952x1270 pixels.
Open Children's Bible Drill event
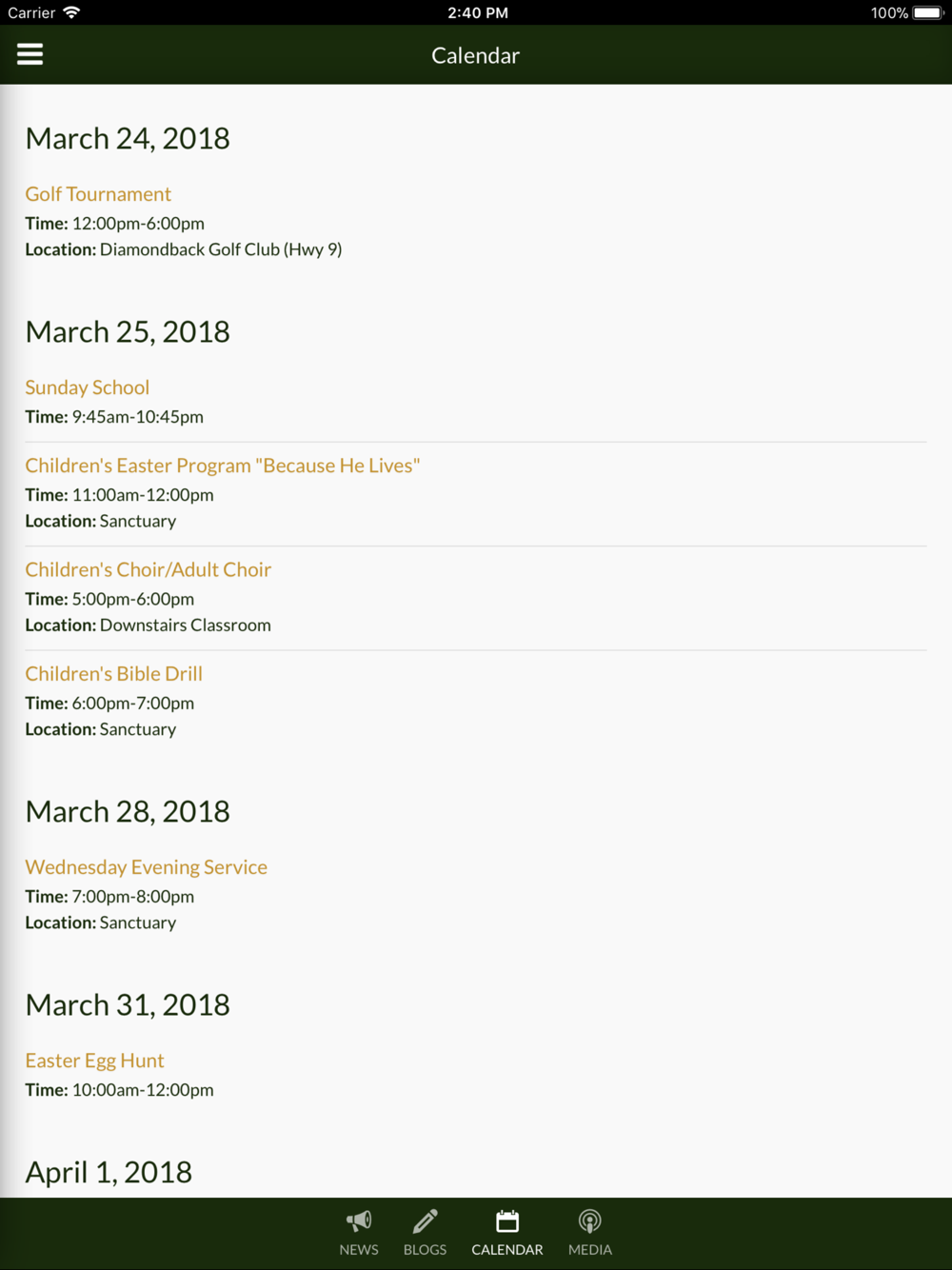tap(113, 673)
